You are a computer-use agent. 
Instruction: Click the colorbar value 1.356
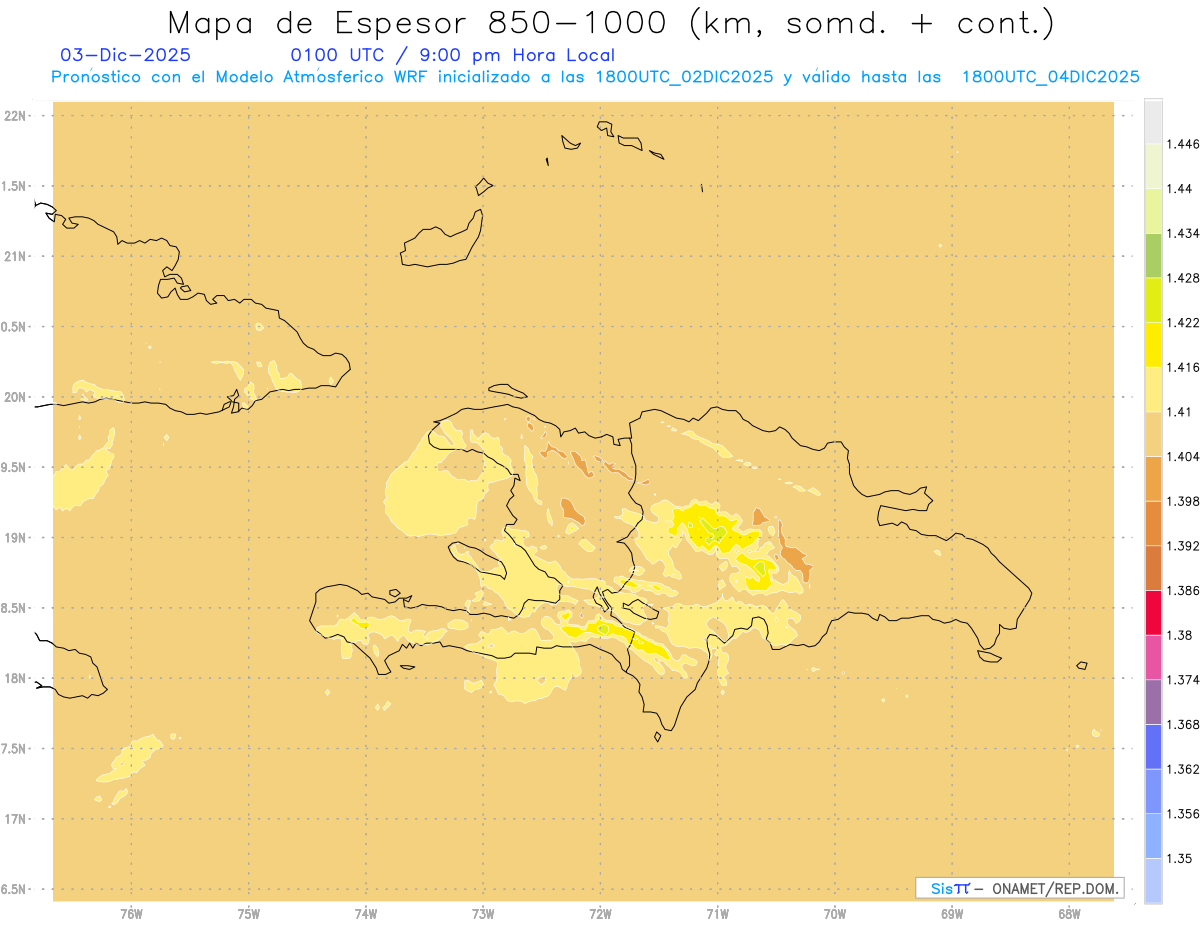click(x=1183, y=814)
